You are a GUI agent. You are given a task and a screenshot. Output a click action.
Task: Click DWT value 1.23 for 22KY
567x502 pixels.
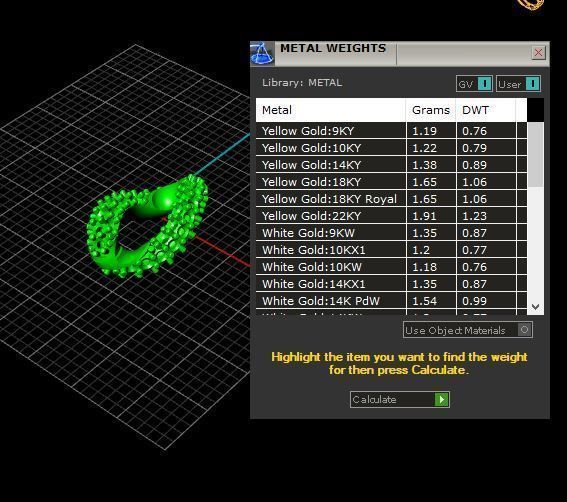(474, 216)
